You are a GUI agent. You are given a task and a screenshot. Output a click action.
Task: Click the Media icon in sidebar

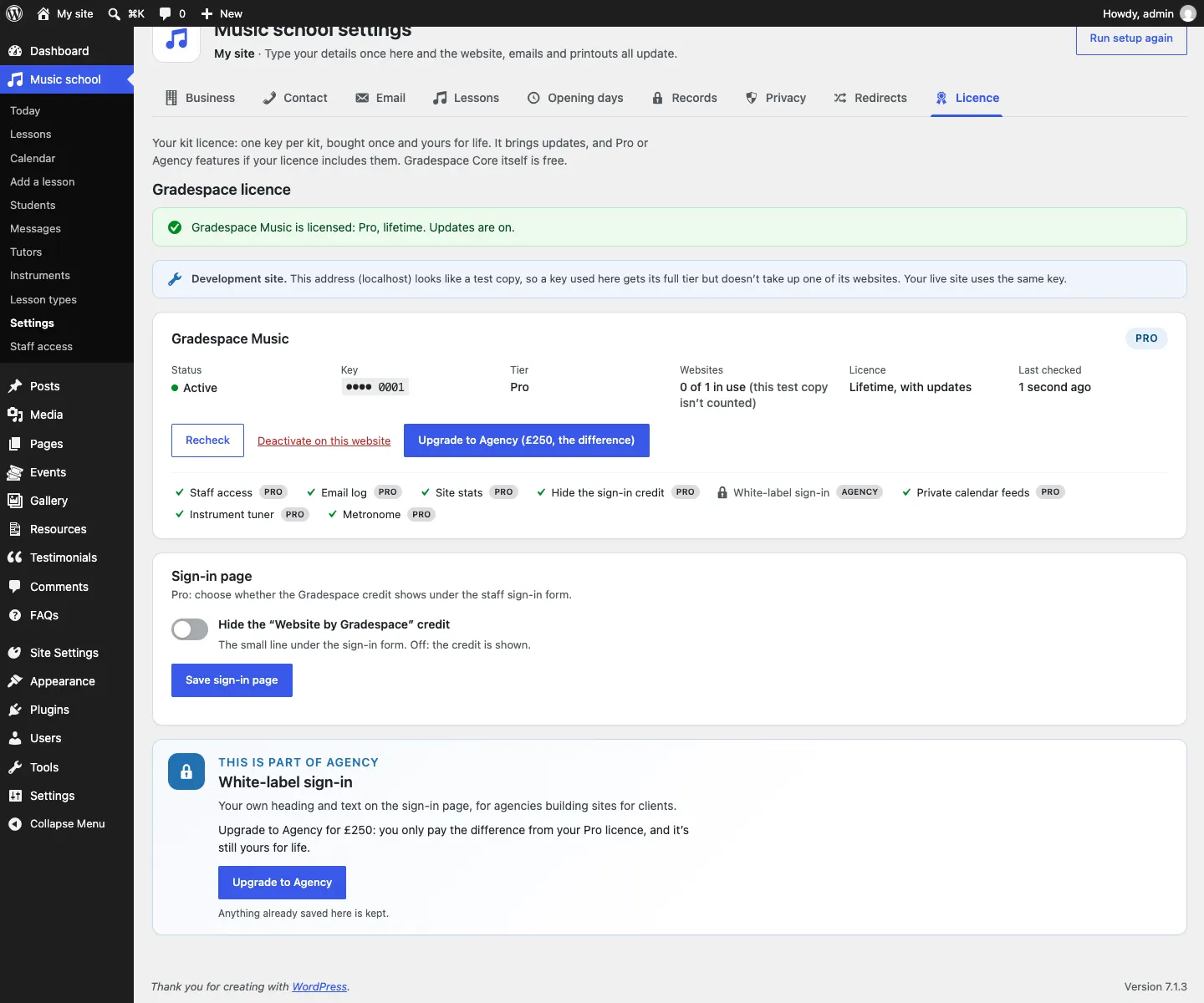click(x=15, y=415)
